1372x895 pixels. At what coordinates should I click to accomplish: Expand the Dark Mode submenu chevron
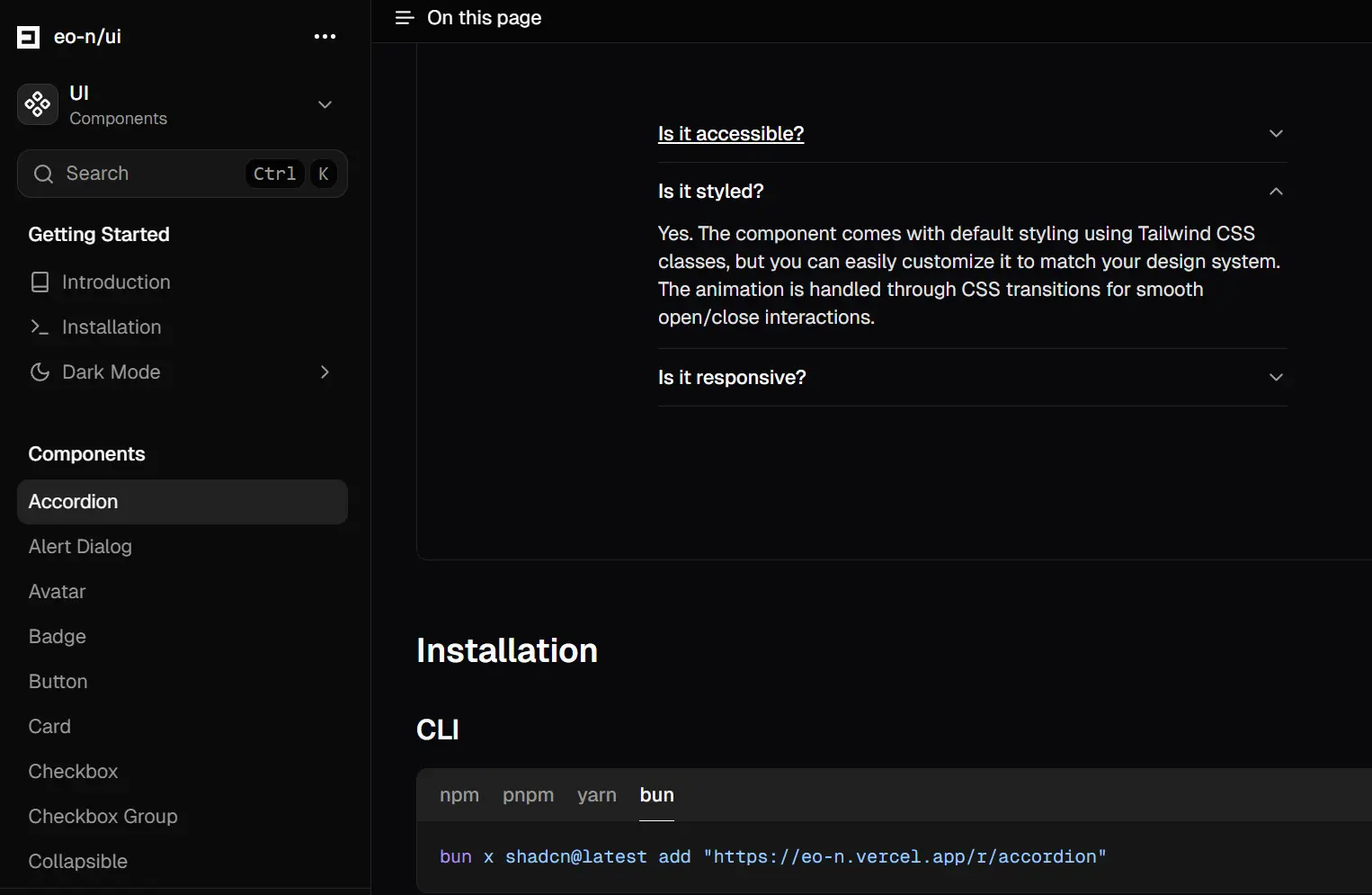pyautogui.click(x=325, y=371)
